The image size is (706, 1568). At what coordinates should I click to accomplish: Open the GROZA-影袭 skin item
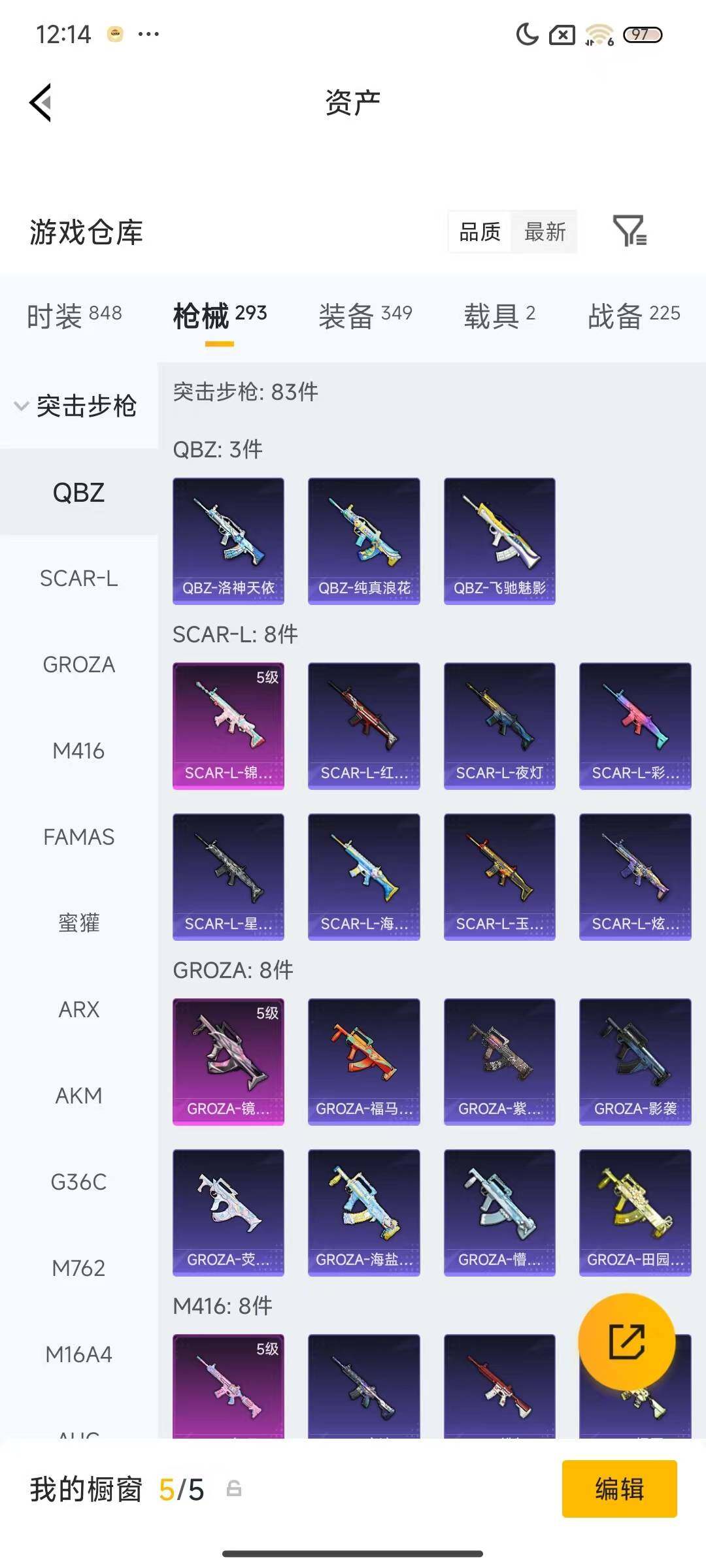point(635,1062)
